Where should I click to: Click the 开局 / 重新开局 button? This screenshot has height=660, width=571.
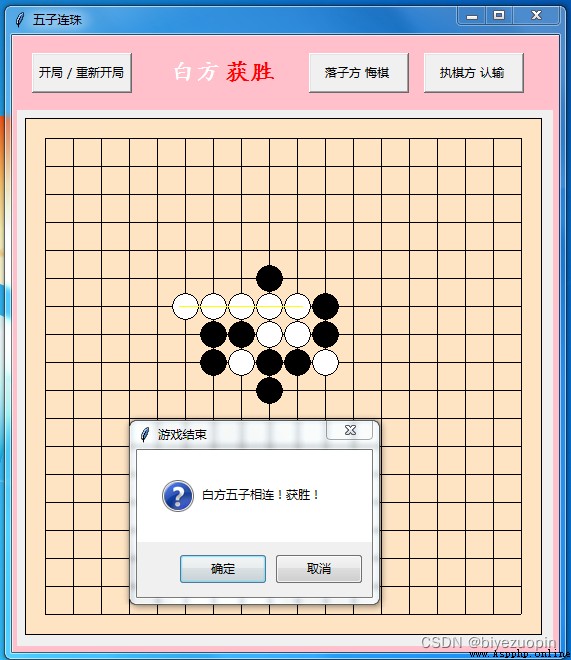pyautogui.click(x=82, y=72)
